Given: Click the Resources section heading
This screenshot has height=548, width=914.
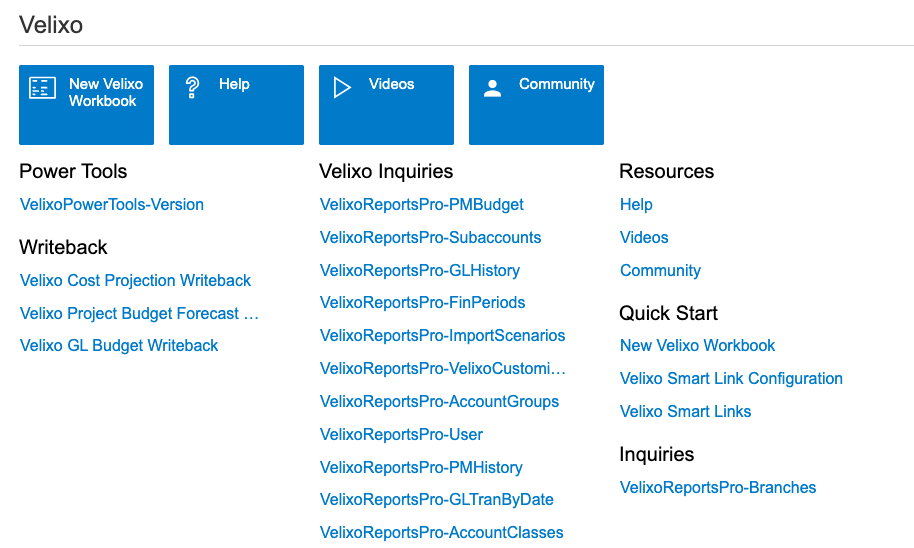Looking at the screenshot, I should click(667, 171).
